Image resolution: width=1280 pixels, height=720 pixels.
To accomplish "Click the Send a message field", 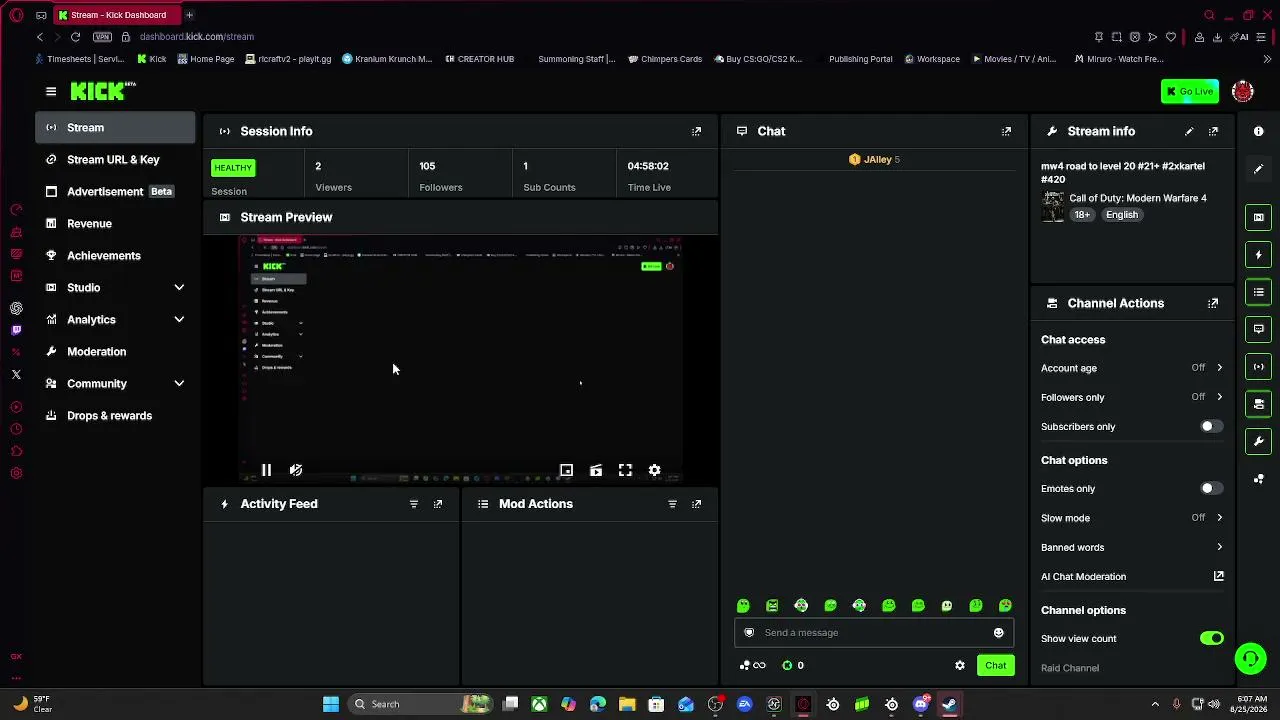I will tap(874, 632).
